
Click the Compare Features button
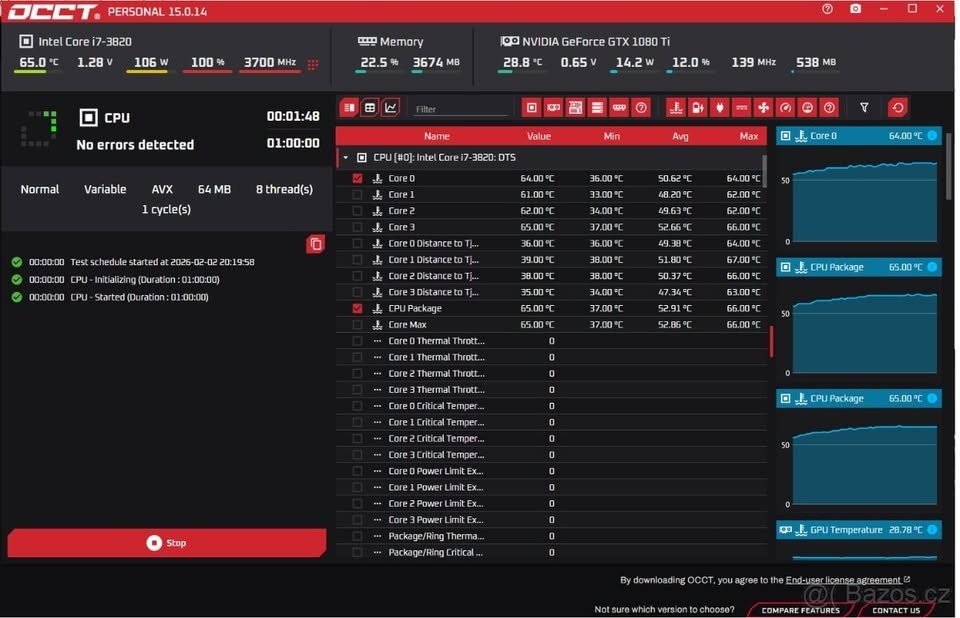point(800,610)
